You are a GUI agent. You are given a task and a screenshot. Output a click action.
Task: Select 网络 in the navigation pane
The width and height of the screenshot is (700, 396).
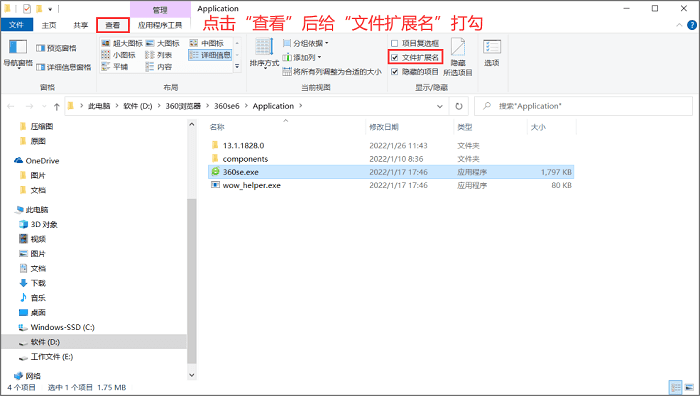33,376
